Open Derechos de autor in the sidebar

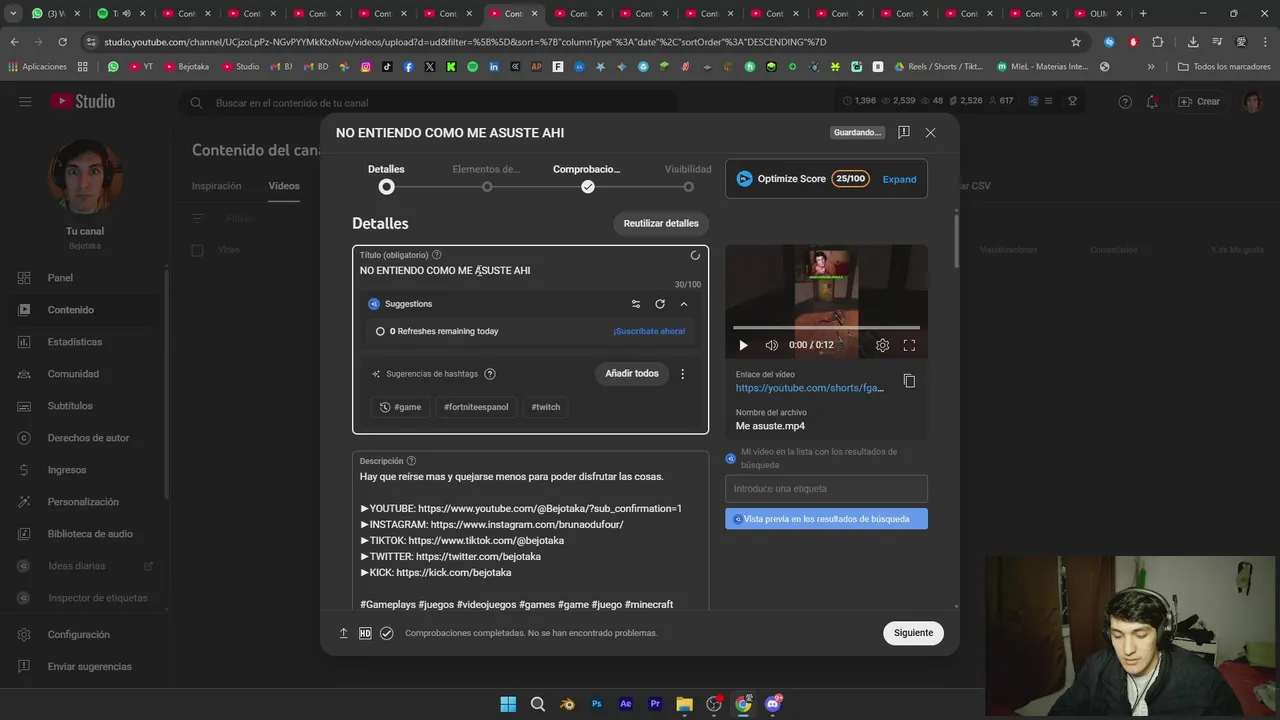point(84,438)
